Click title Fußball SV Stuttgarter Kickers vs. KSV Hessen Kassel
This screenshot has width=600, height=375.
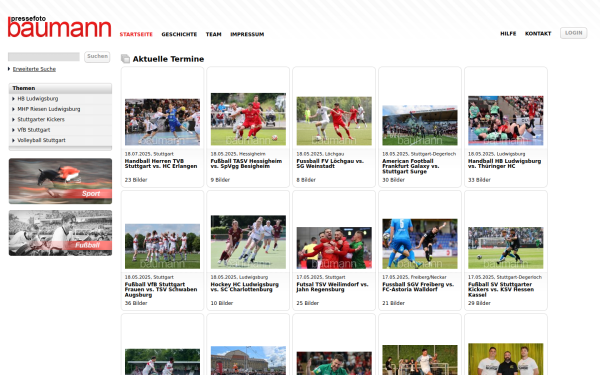click(x=501, y=290)
